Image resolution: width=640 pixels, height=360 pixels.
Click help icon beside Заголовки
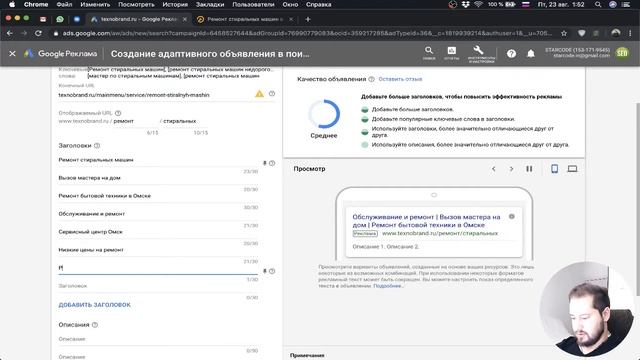click(x=97, y=146)
